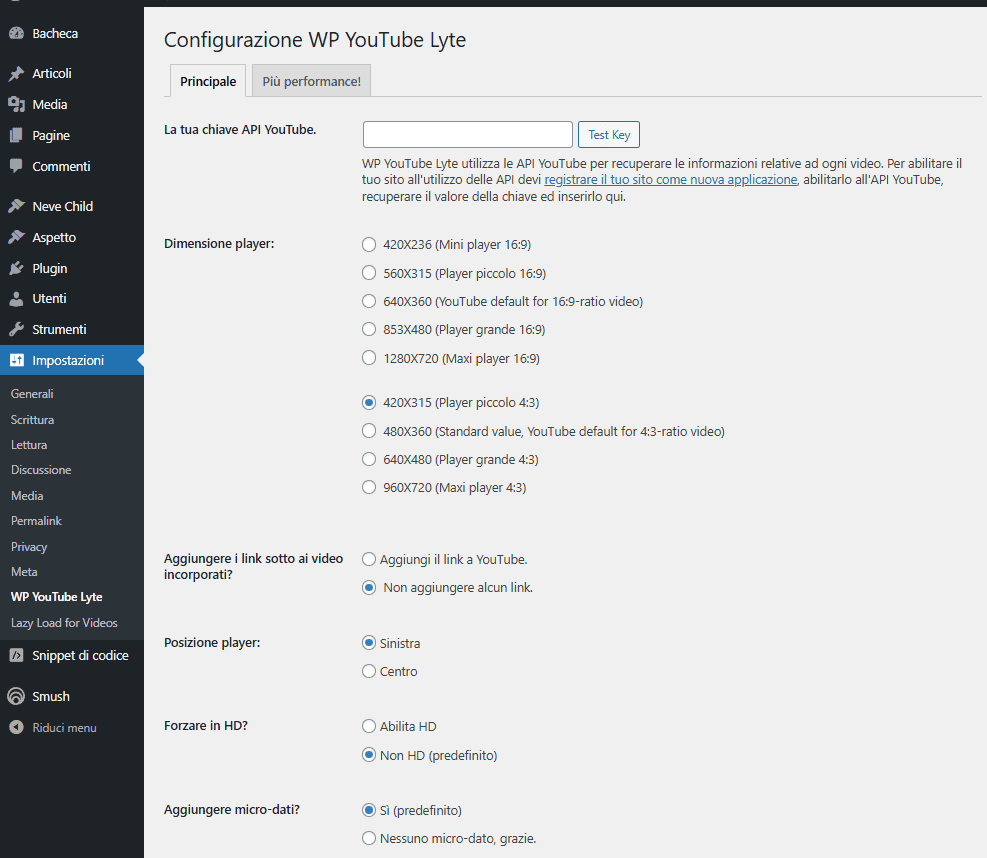Open Snippet di codice menu item

72,655
